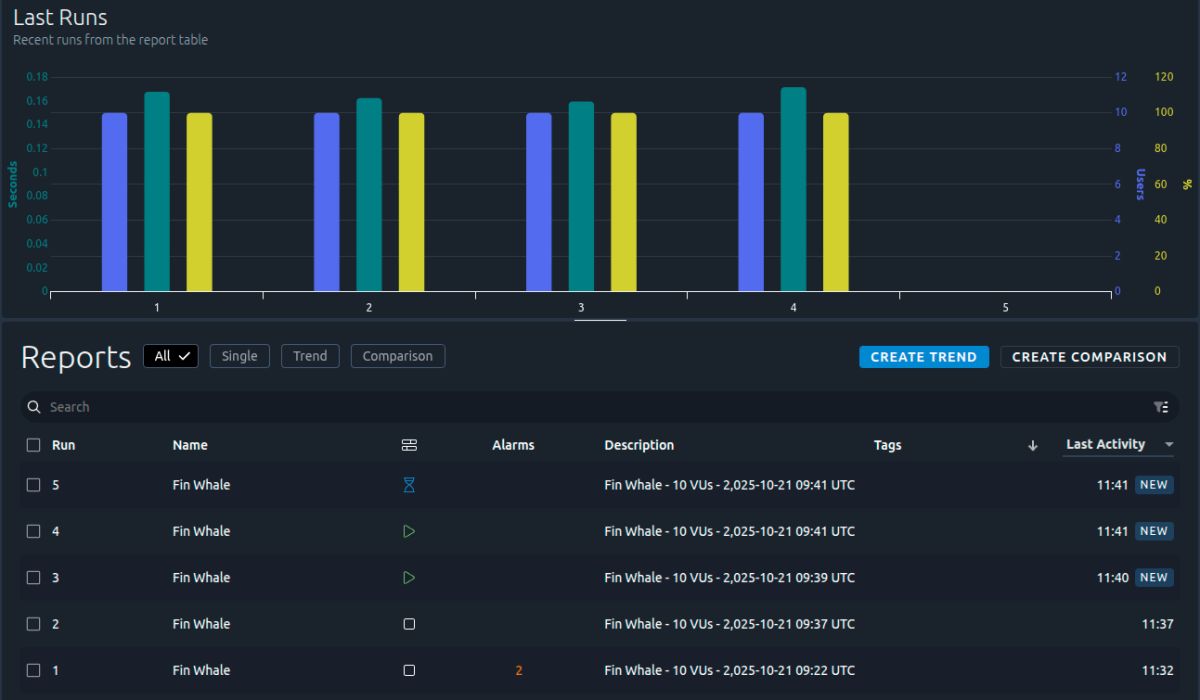Click the green play status icon for run 4
1200x700 pixels.
pos(409,531)
